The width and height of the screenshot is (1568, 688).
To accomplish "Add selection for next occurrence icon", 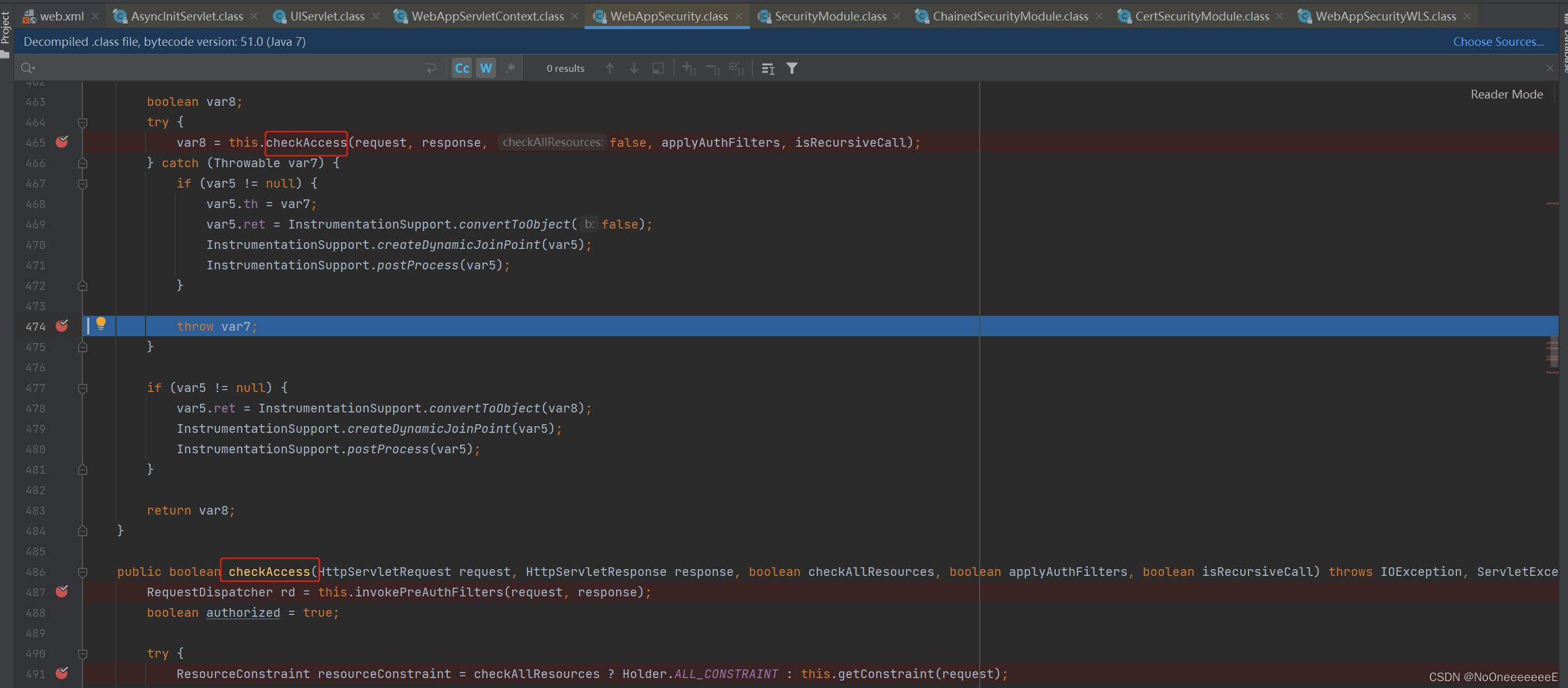I will (x=689, y=68).
